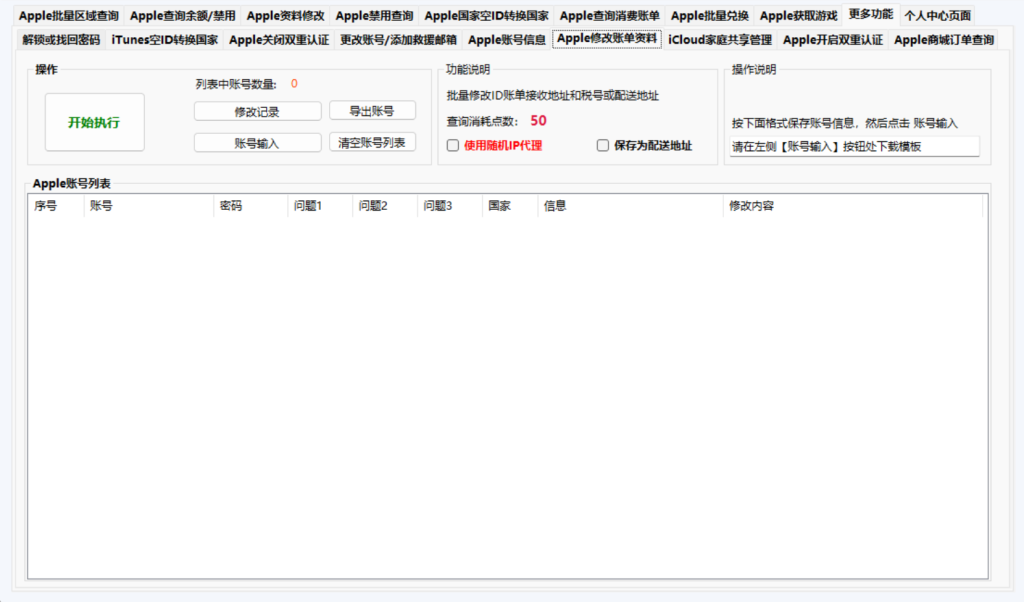Viewport: 1024px width, 602px height.
Task: Go to the Apple批量兑换 tab
Action: pos(709,16)
